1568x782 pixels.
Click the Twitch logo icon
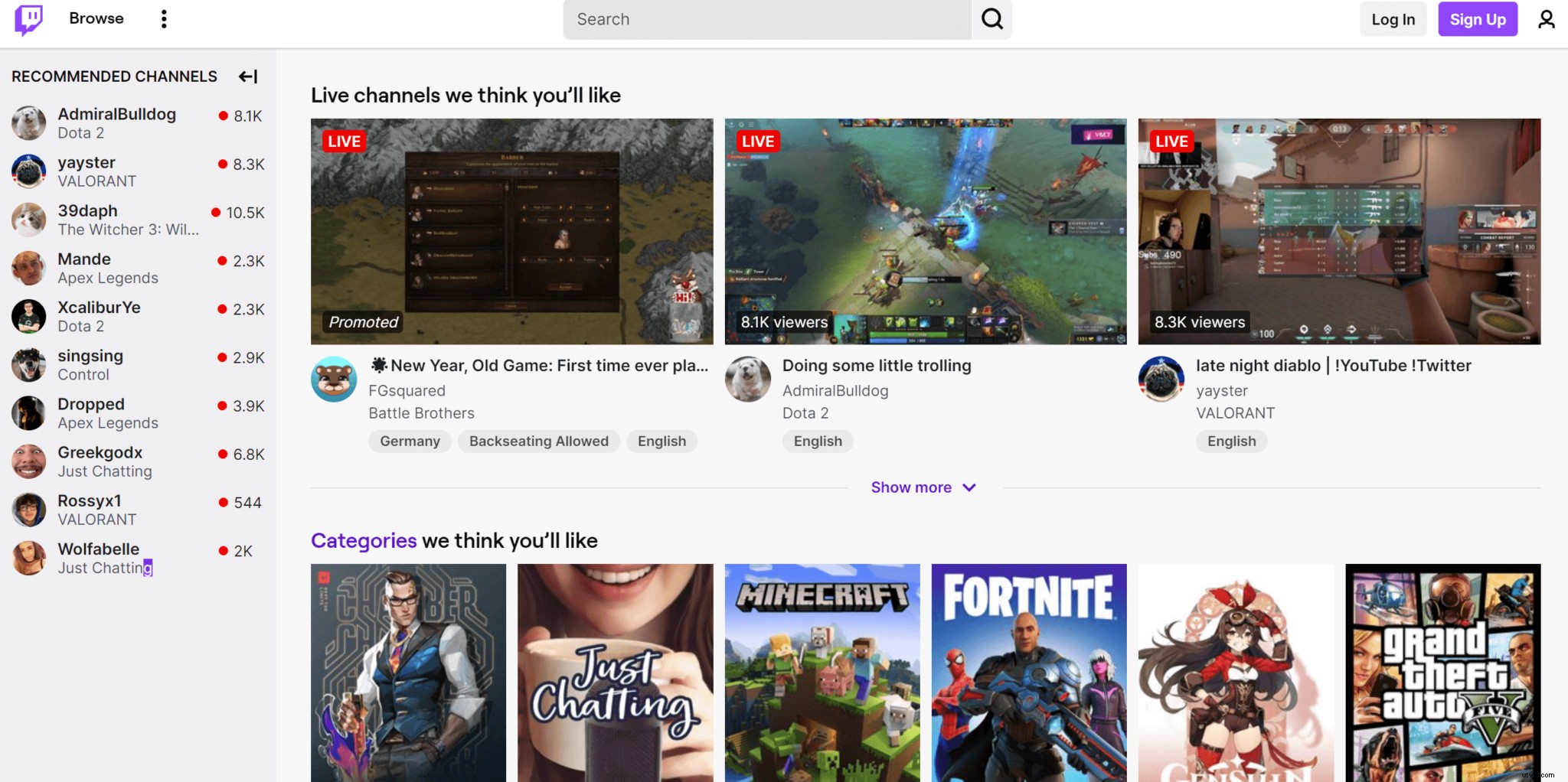[x=28, y=18]
